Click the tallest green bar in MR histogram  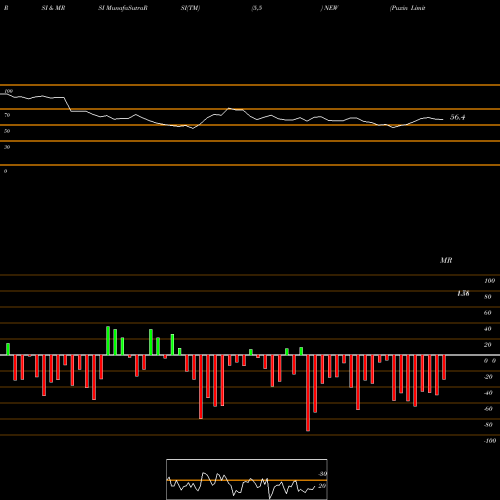pos(108,341)
